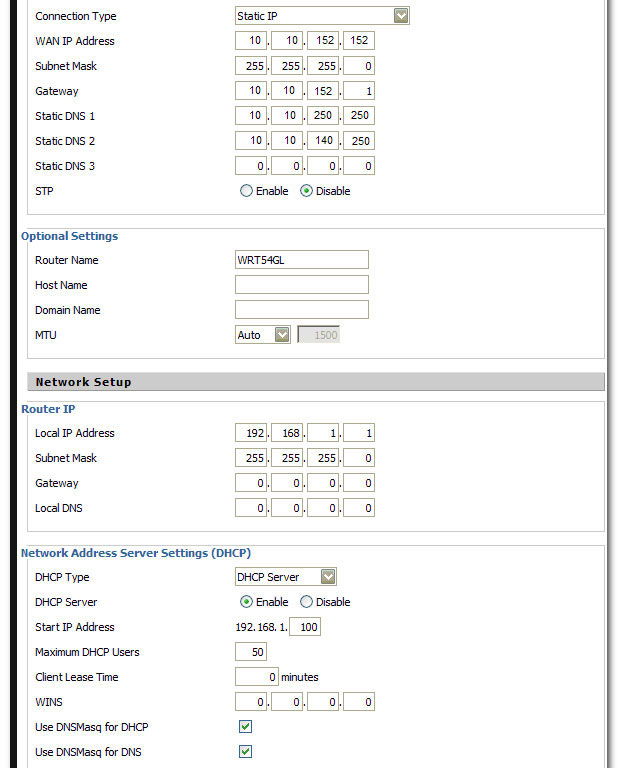This screenshot has height=768, width=636.
Task: Click the Host Name field
Action: click(302, 285)
